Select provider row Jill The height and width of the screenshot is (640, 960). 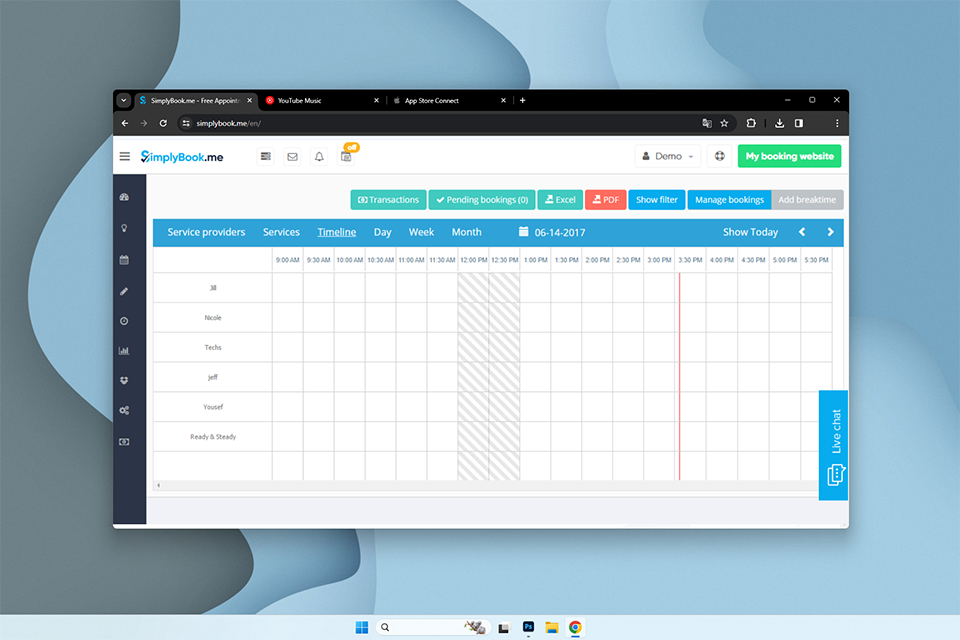(212, 288)
